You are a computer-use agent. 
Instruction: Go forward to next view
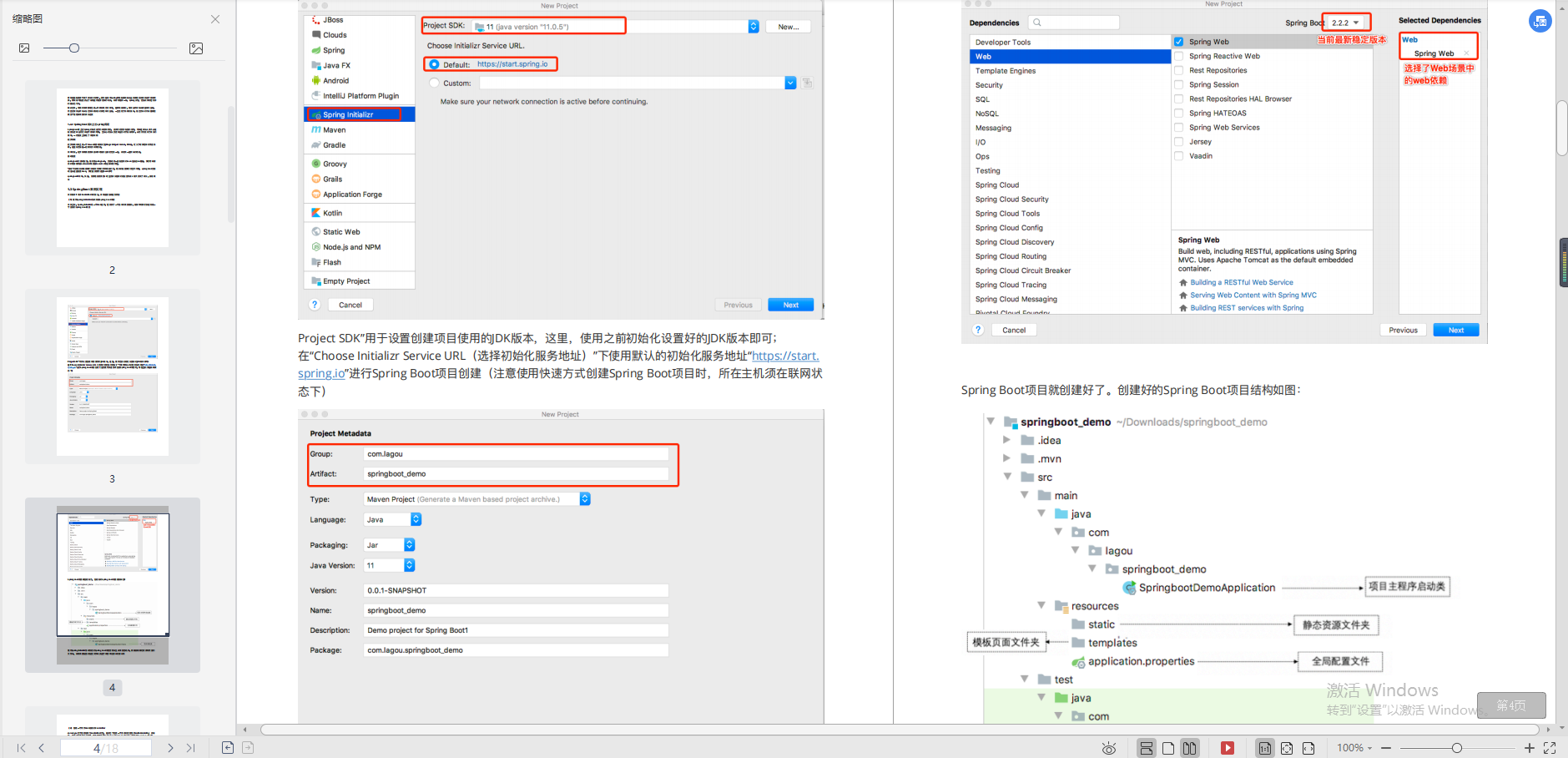(x=248, y=747)
